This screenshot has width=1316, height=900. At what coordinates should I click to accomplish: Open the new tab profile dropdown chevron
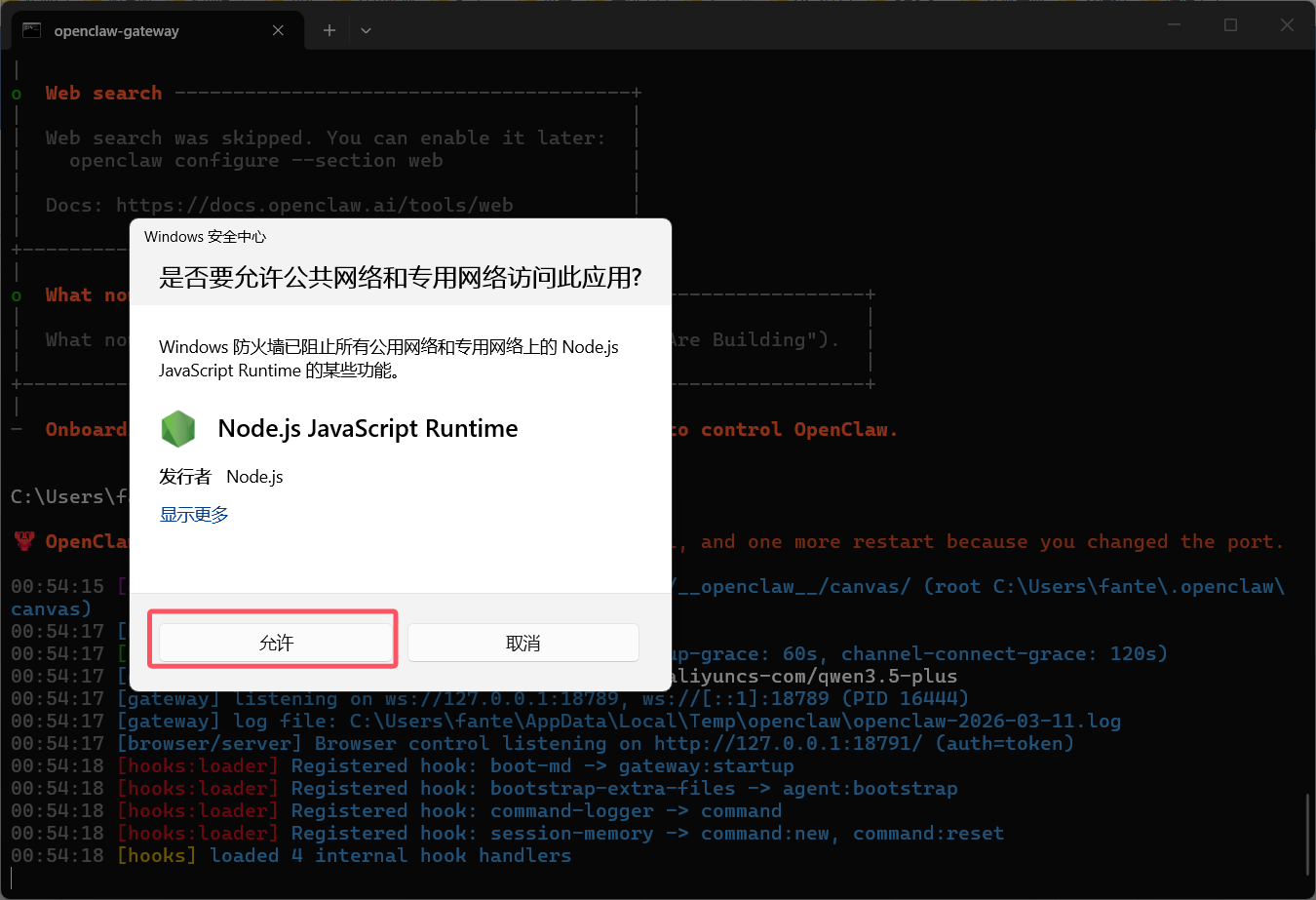coord(366,30)
